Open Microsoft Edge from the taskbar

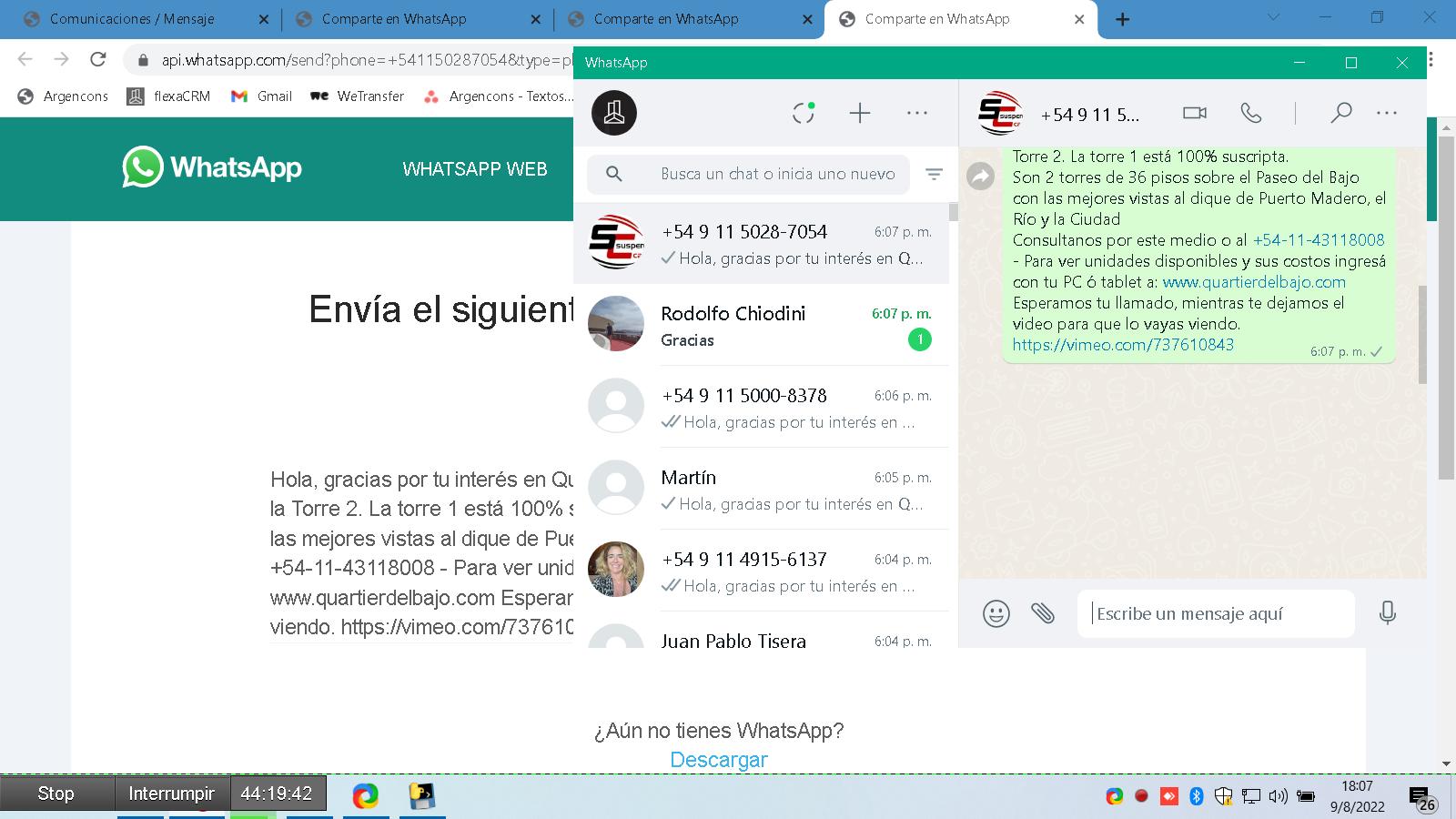[366, 796]
